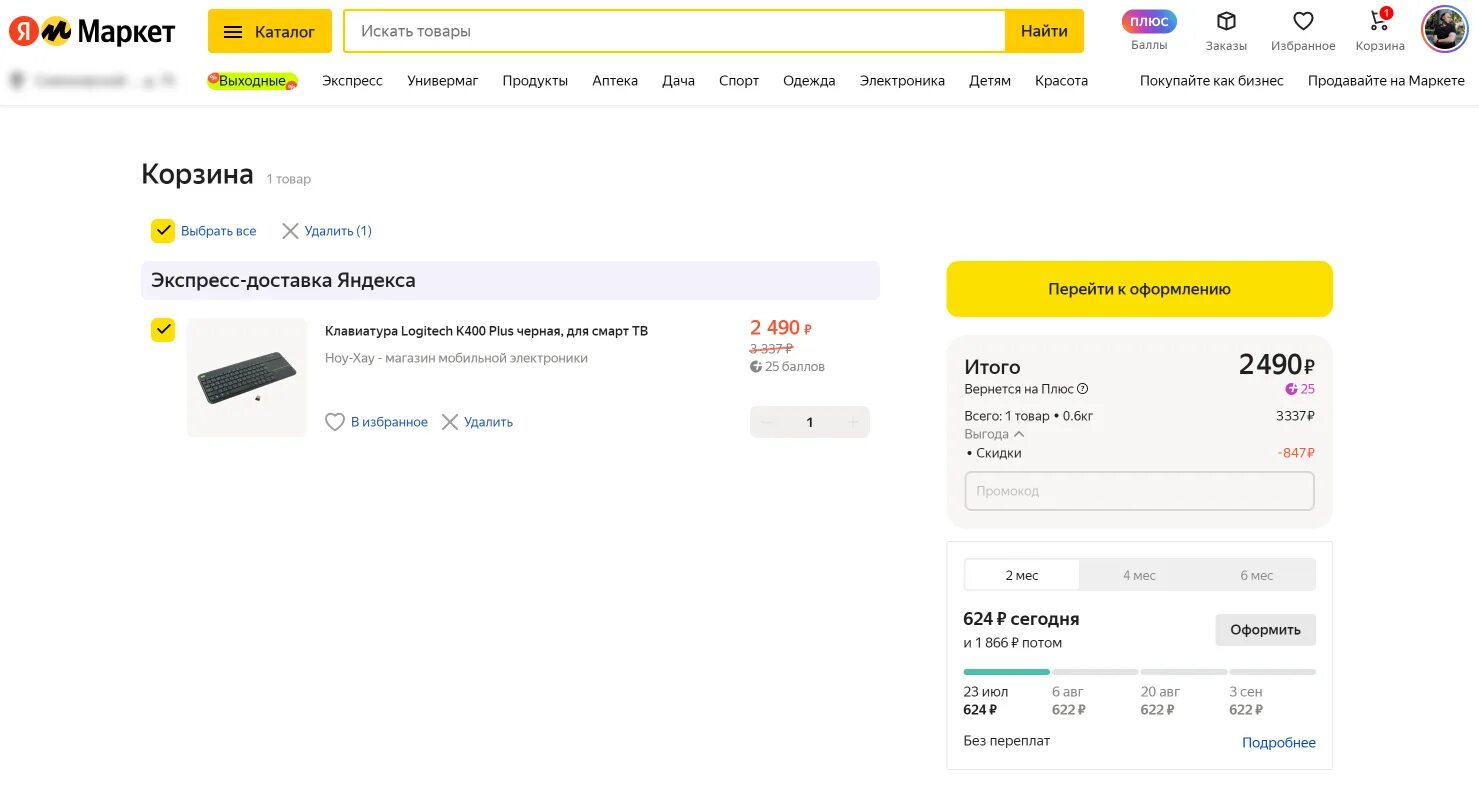This screenshot has height=803, width=1479.
Task: Click the blurred delivery address in header
Action: pos(92,81)
